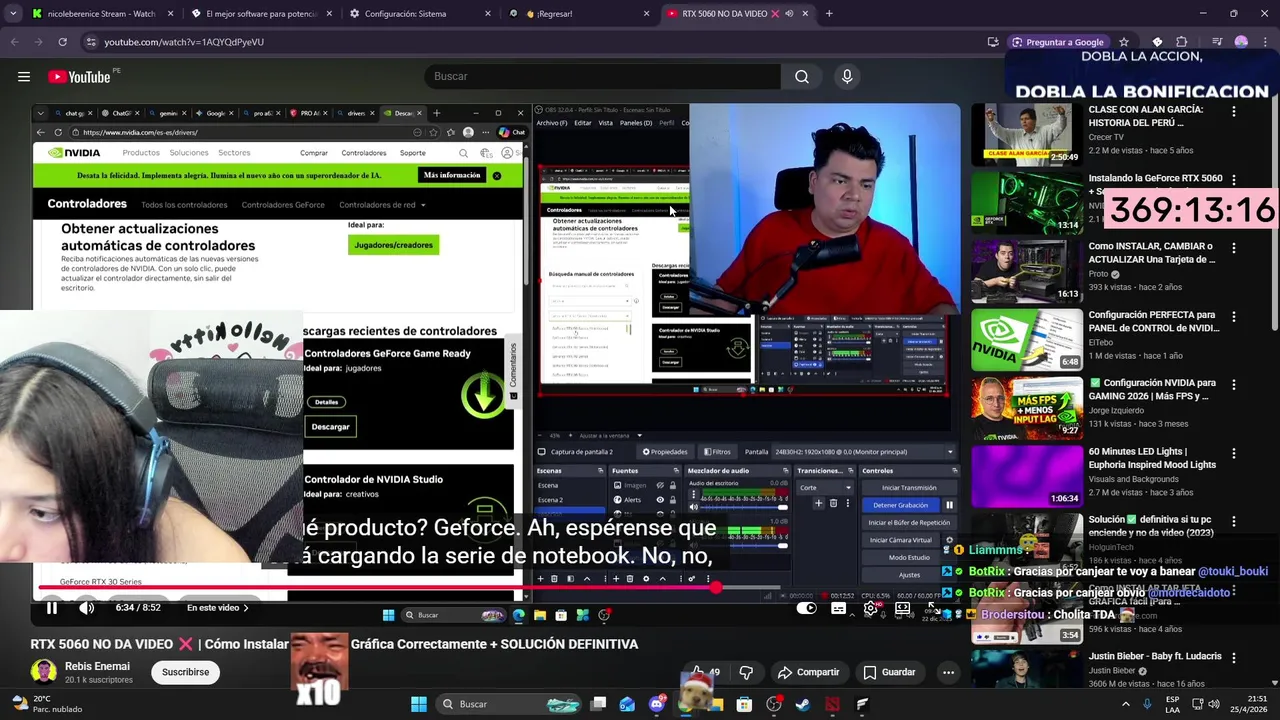Open Chrome extensions puzzle icon
Viewport: 1280px width, 720px height.
[x=1181, y=42]
